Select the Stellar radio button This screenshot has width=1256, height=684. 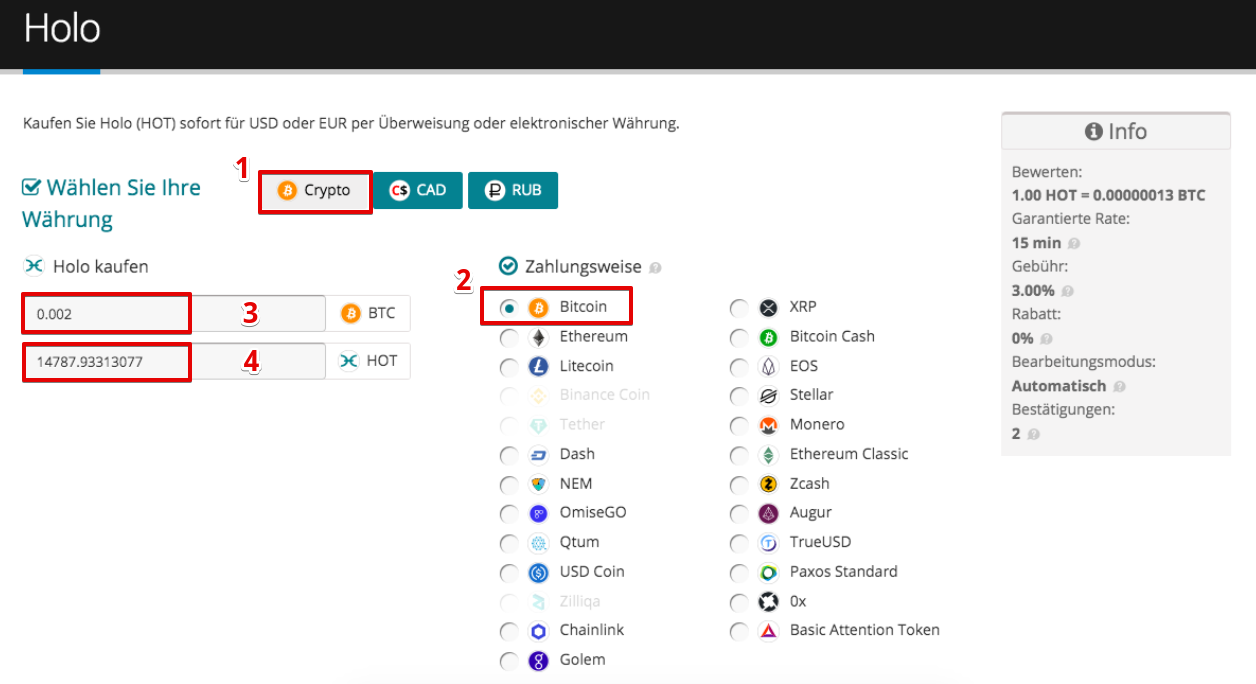click(x=739, y=396)
